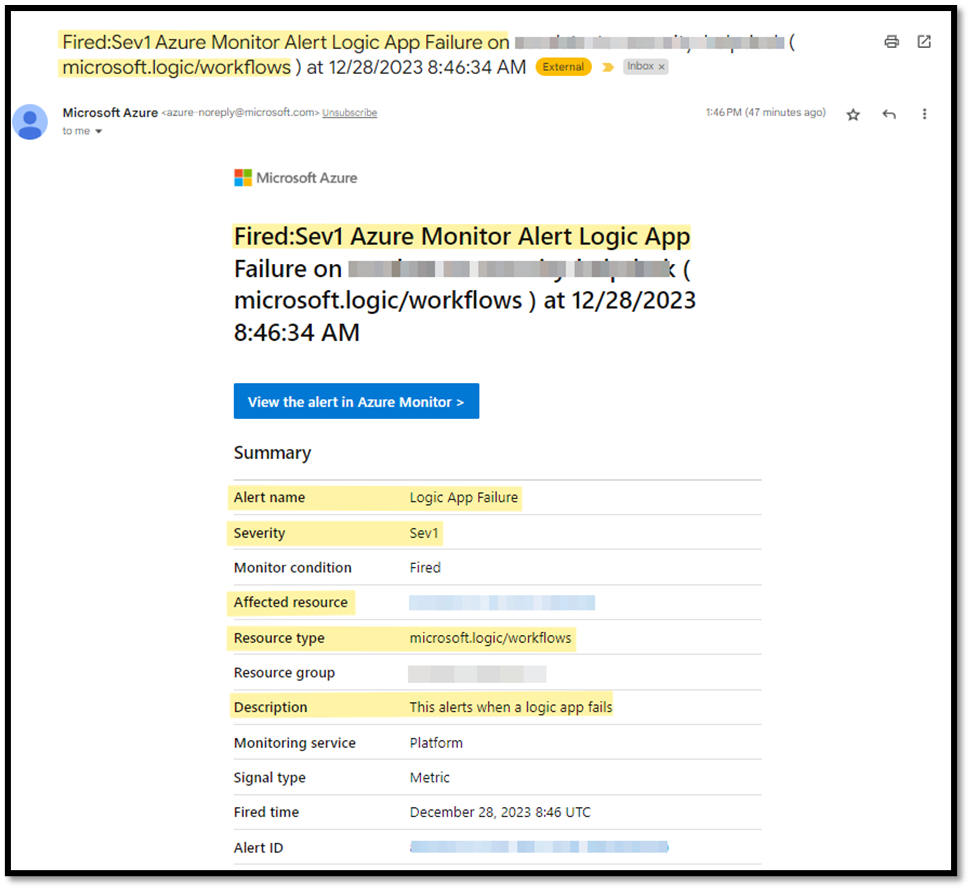The width and height of the screenshot is (970, 889).
Task: Select the Inbox tab label
Action: tap(640, 66)
